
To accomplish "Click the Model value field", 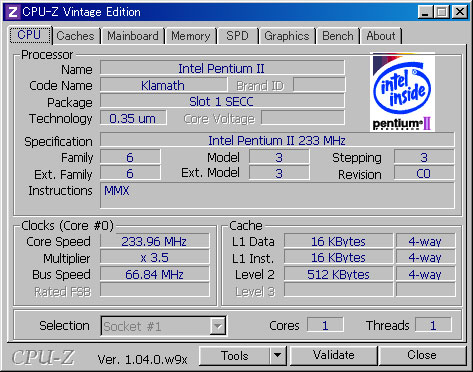I will (x=279, y=157).
